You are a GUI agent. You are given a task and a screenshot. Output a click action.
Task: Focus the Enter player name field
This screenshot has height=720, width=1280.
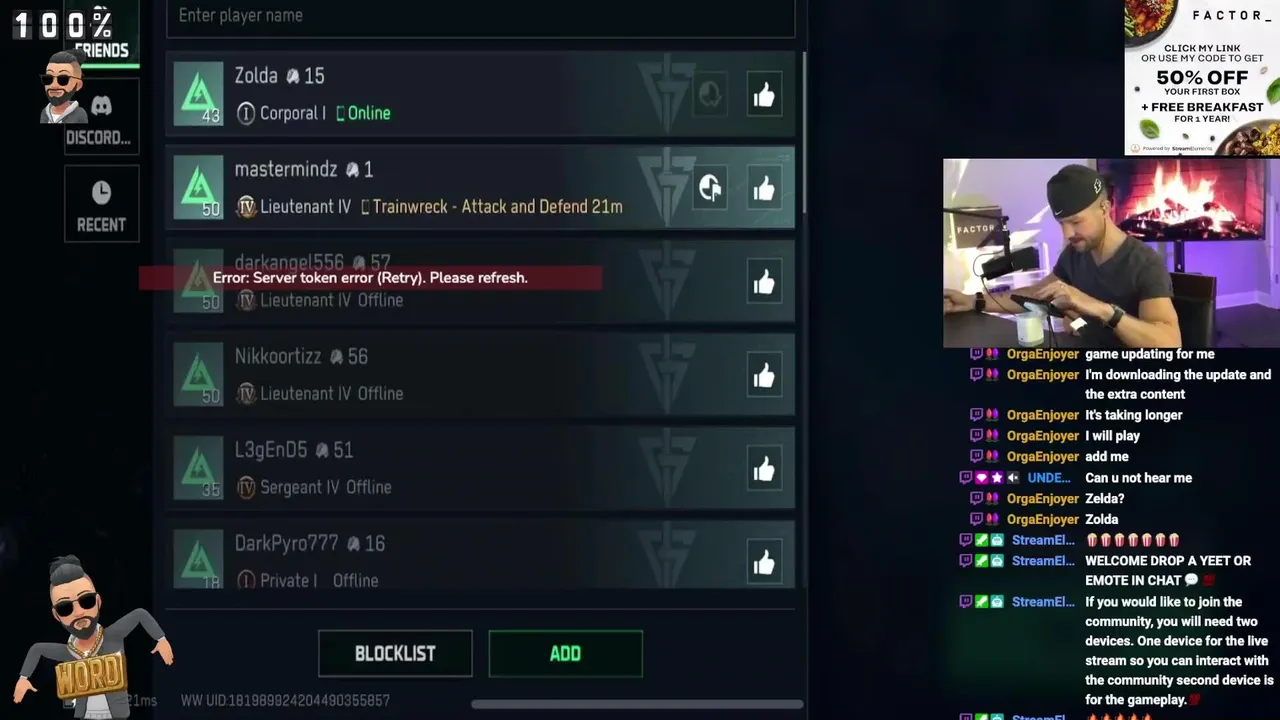coord(480,16)
